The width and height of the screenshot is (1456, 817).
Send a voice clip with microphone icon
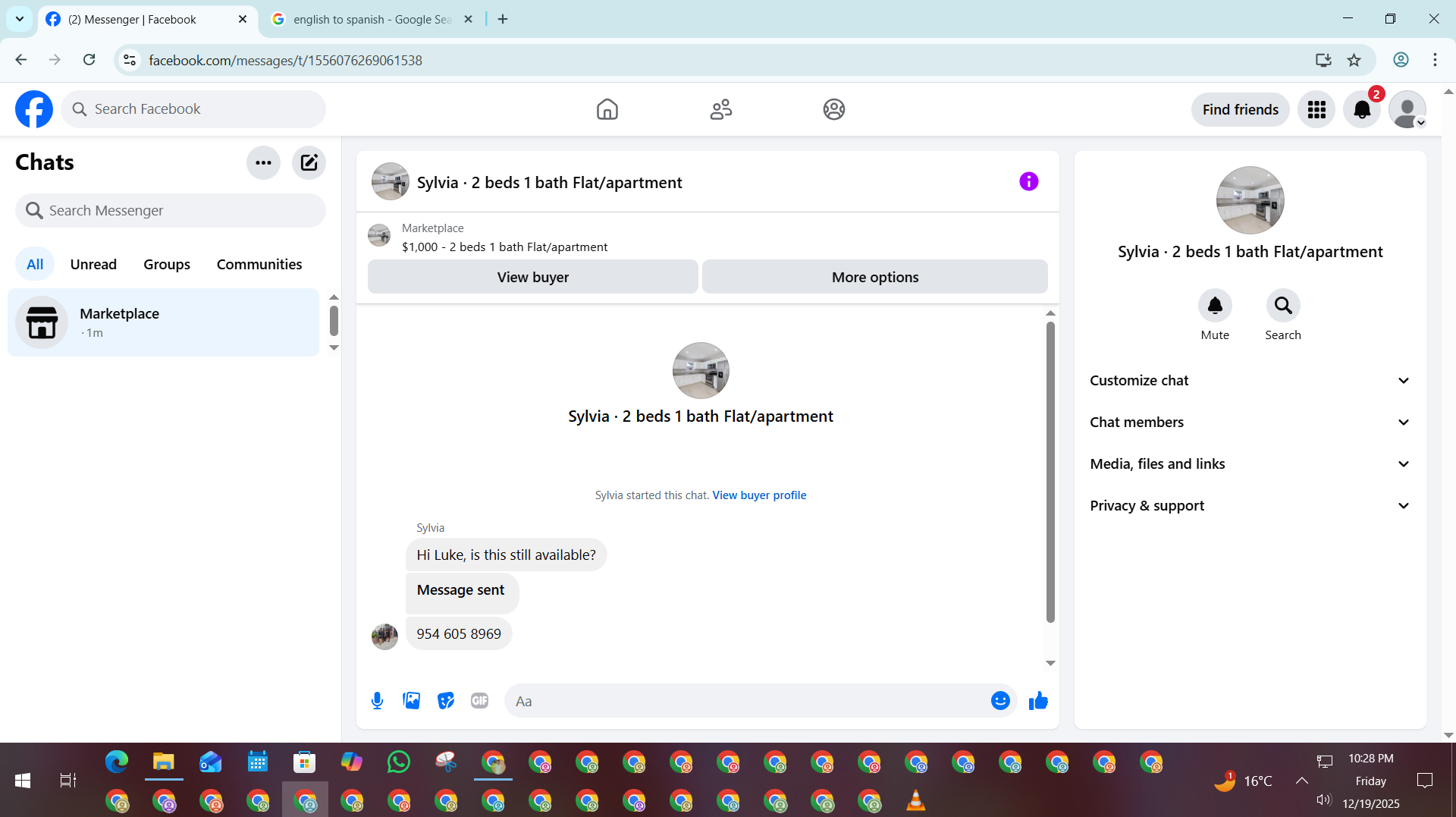pos(377,701)
